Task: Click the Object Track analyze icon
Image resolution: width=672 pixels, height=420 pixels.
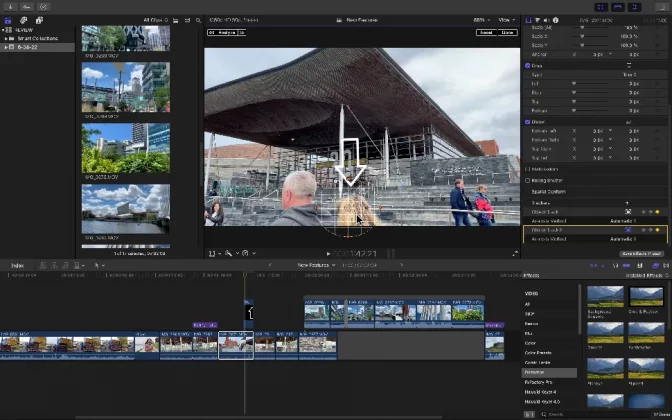Action: (627, 212)
